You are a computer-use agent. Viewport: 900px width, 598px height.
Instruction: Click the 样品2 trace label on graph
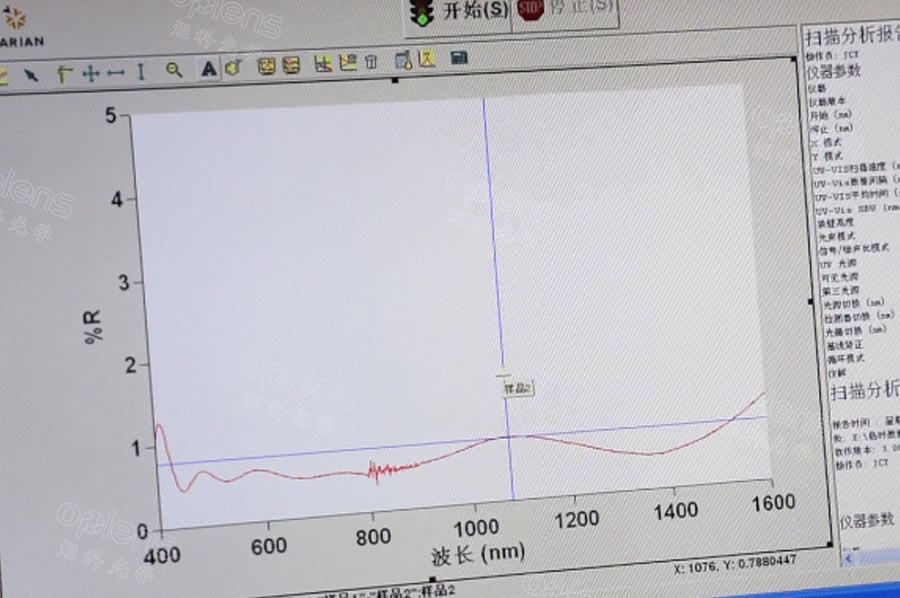click(516, 388)
